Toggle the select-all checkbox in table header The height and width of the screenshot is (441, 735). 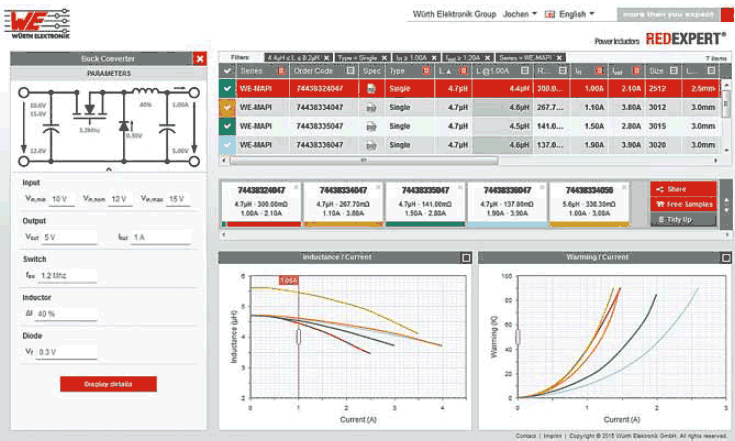coord(227,71)
